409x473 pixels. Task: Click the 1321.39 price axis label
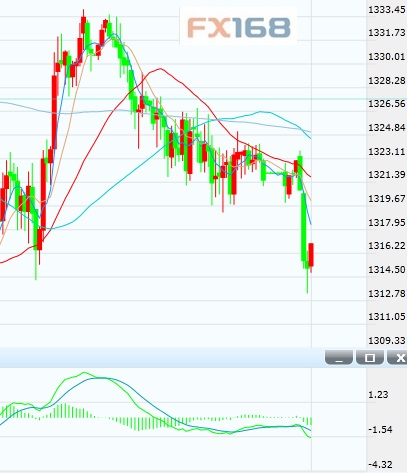click(x=387, y=175)
